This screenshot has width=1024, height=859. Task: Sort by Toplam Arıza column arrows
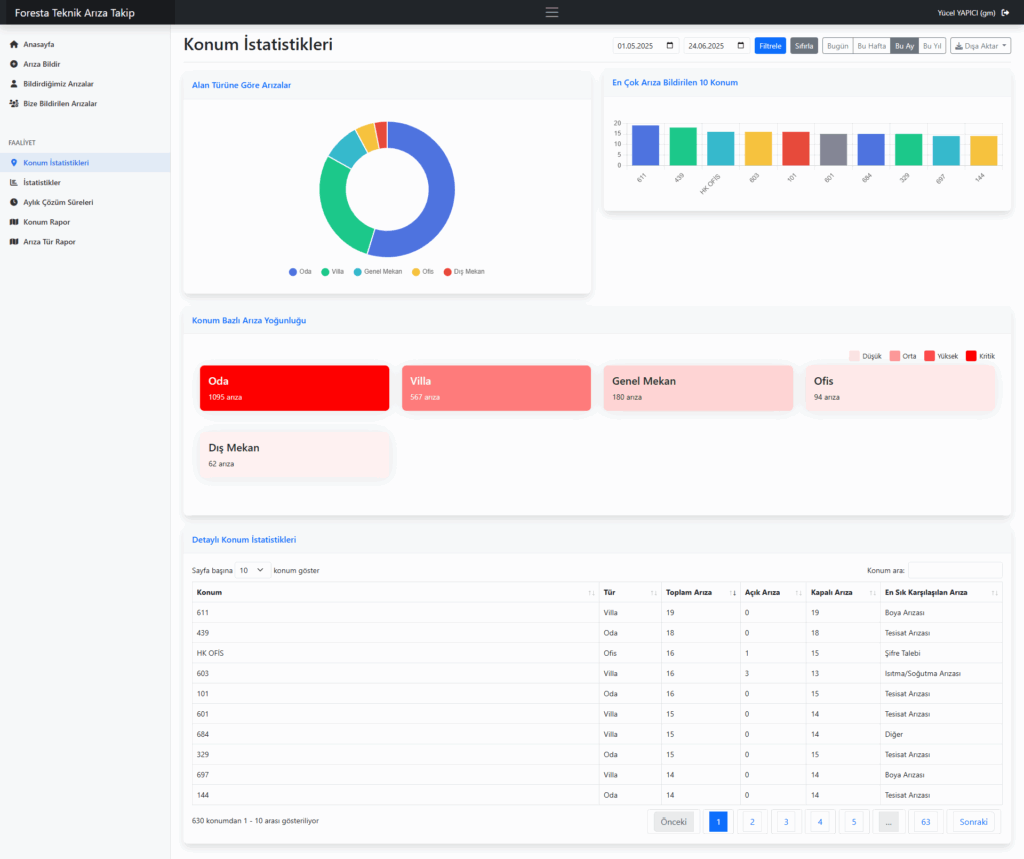(732, 592)
